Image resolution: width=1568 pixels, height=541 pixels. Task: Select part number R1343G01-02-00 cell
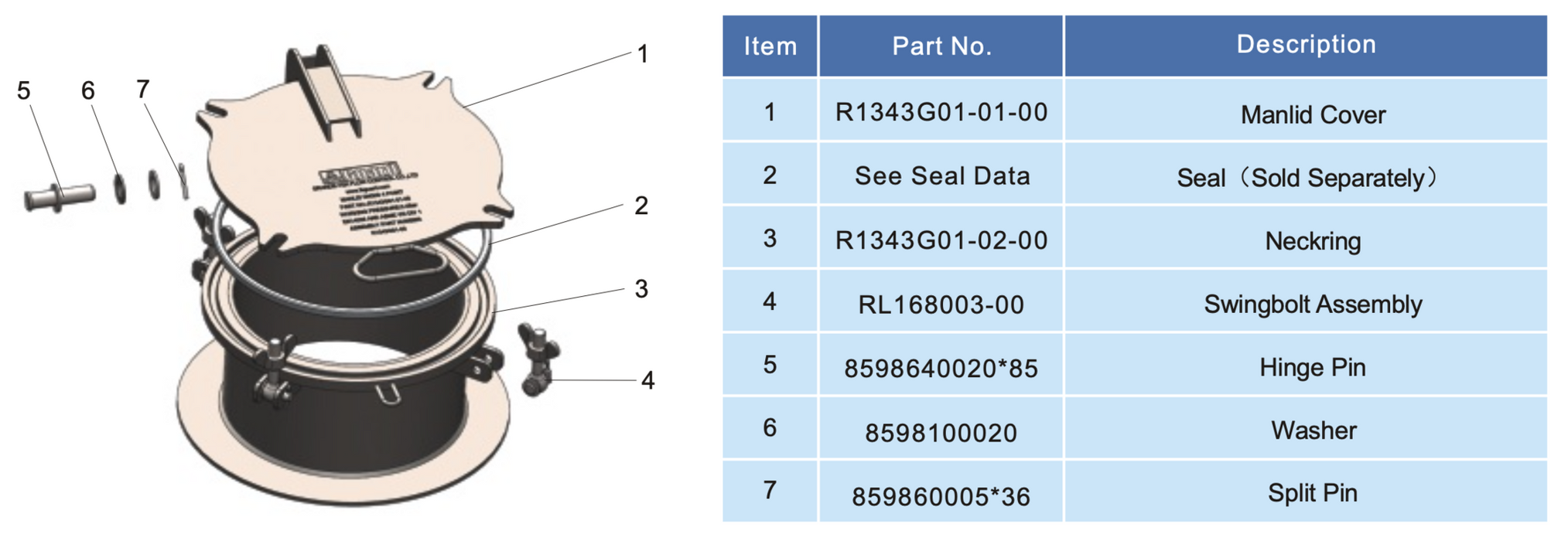tap(941, 240)
